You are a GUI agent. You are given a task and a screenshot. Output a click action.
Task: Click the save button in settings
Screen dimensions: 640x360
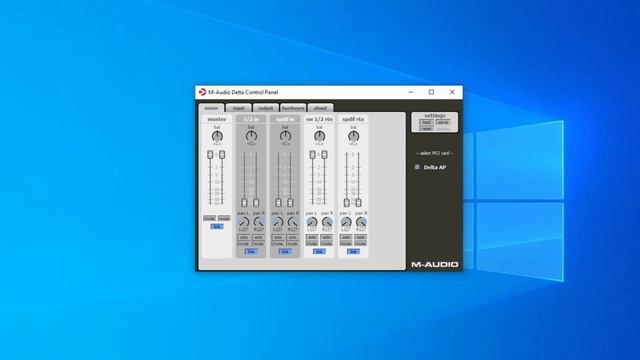(x=443, y=122)
